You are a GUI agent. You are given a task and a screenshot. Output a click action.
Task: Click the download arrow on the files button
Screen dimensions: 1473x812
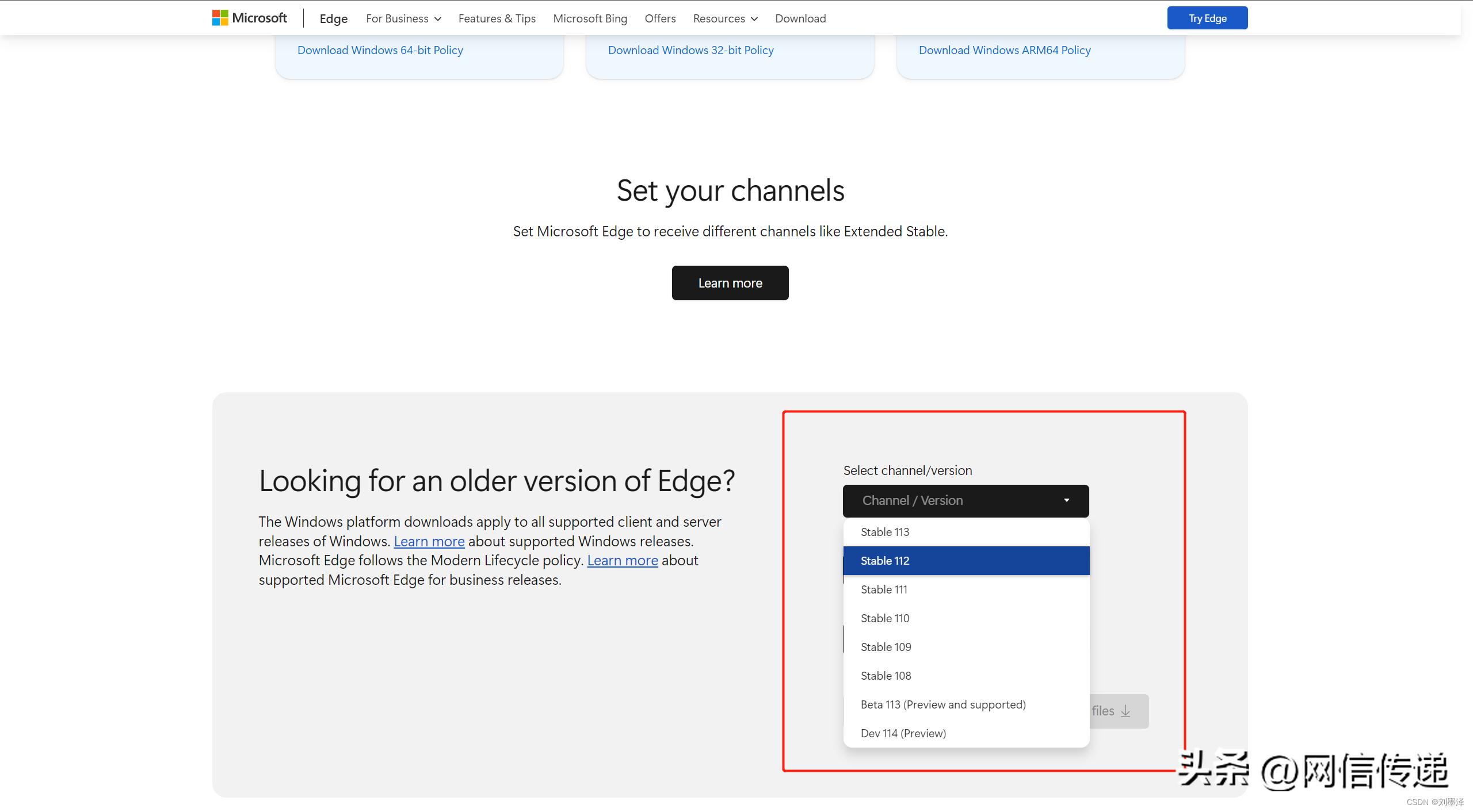point(1125,711)
